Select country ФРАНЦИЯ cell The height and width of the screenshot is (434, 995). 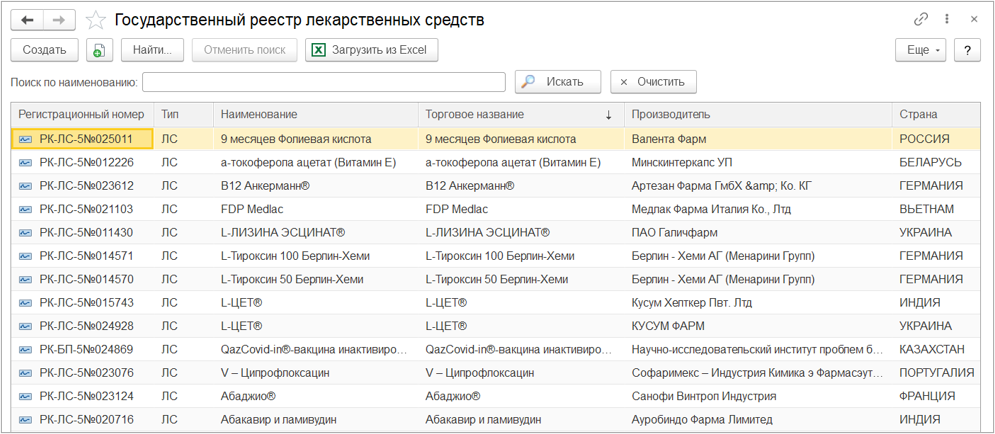point(926,396)
